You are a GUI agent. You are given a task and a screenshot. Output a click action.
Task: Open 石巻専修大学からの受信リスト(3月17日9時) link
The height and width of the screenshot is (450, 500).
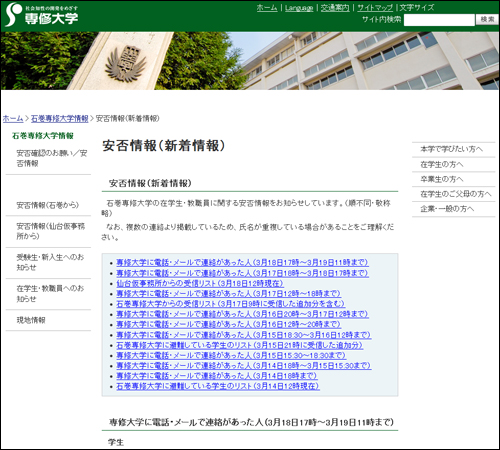230,304
